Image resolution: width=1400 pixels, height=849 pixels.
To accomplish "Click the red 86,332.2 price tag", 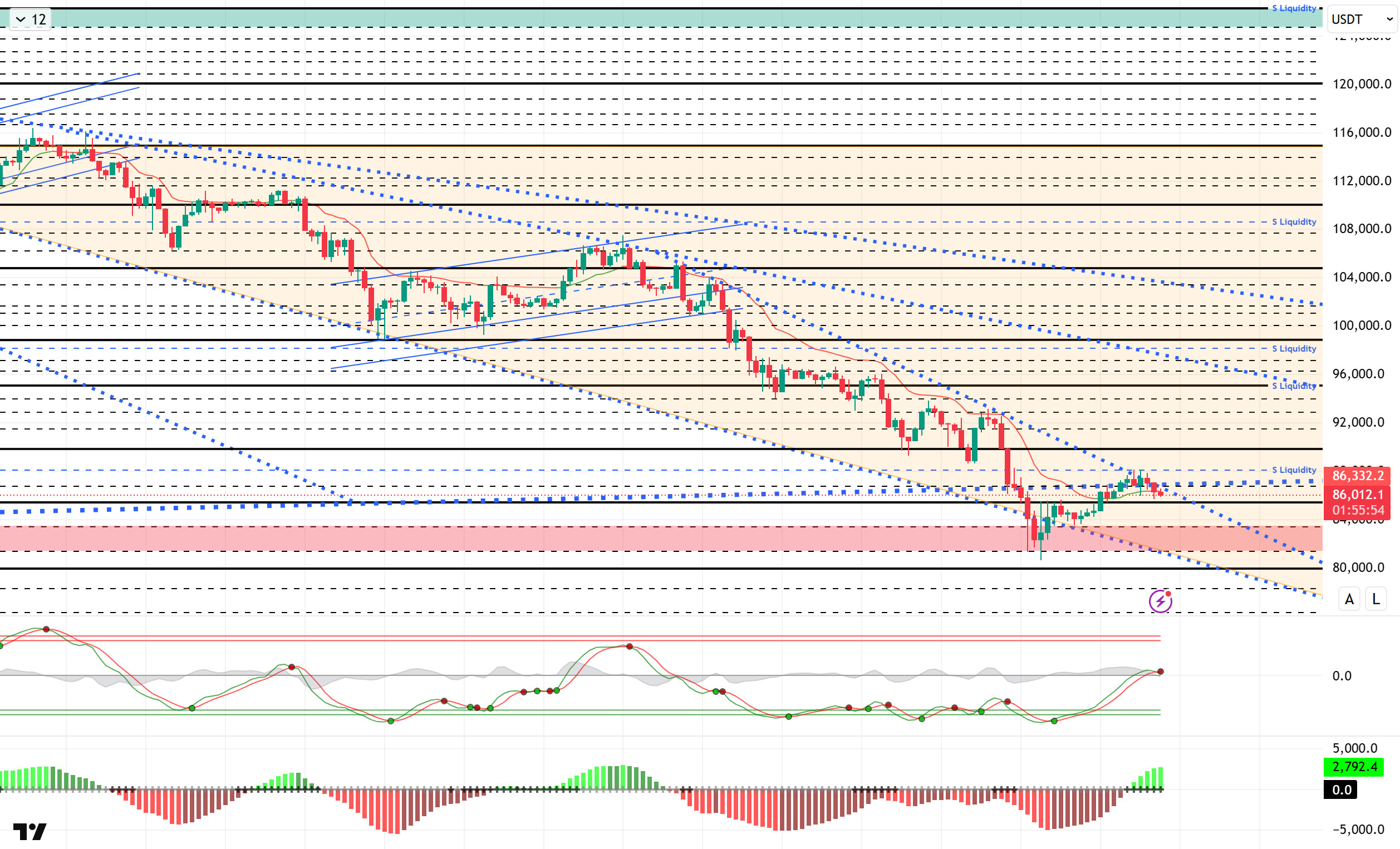I will click(x=1357, y=475).
